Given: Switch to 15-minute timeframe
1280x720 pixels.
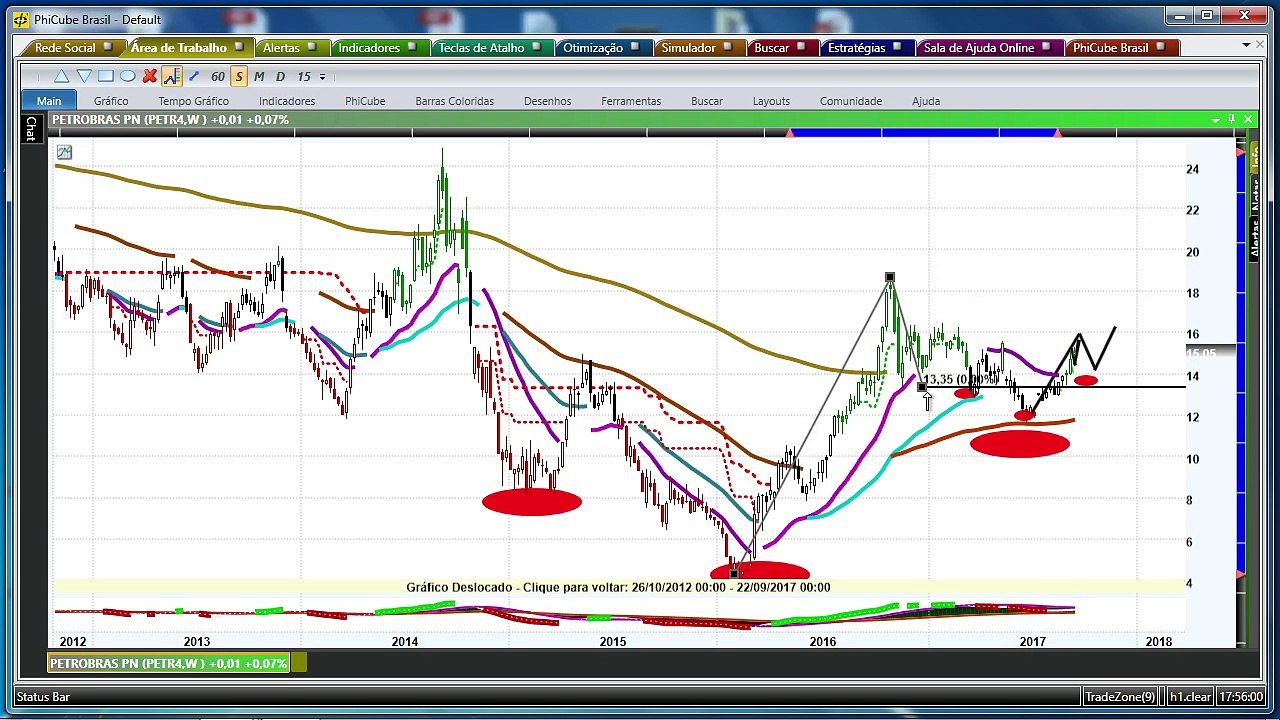Looking at the screenshot, I should pyautogui.click(x=304, y=76).
